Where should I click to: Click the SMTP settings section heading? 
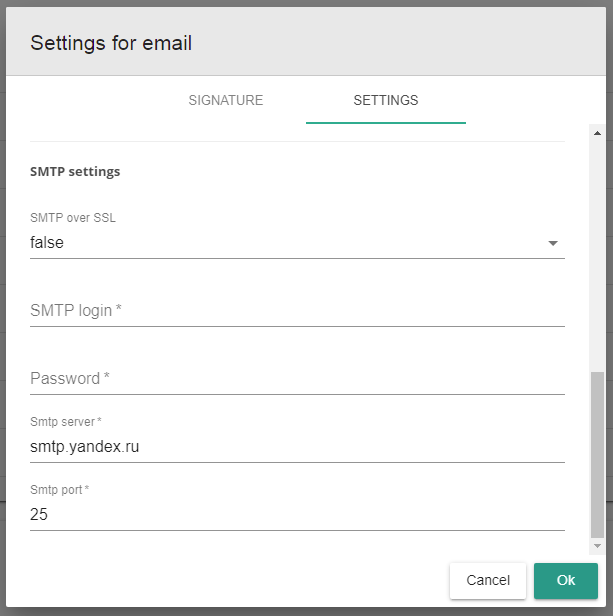[75, 172]
